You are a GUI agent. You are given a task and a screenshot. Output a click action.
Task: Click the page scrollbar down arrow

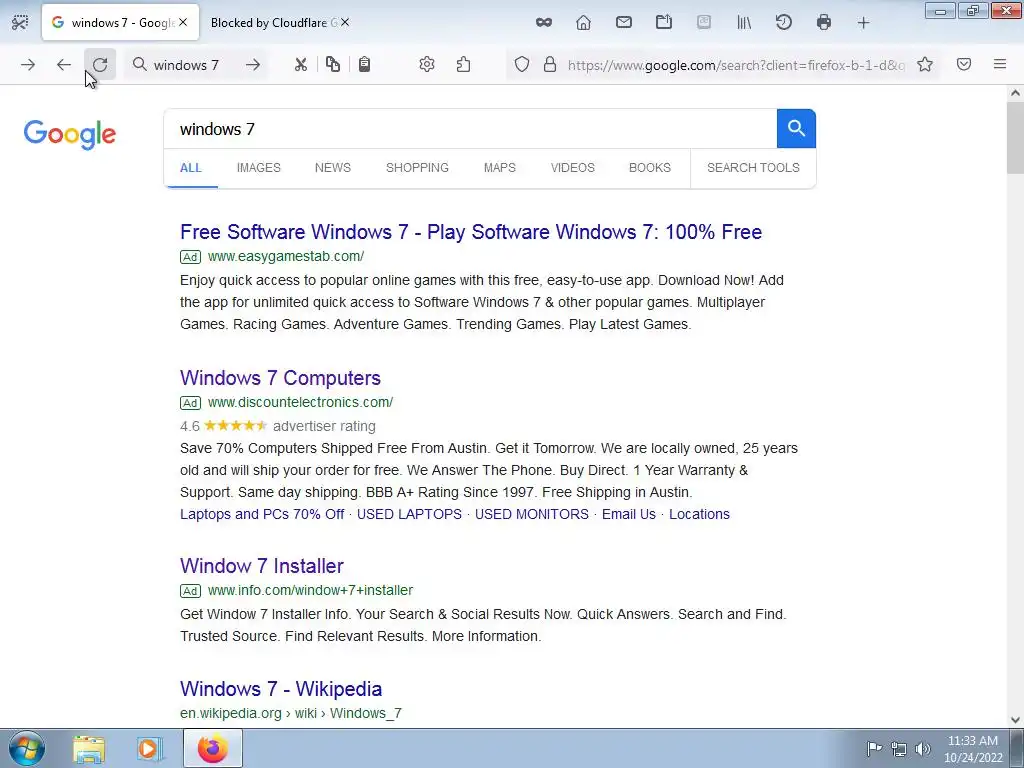(1015, 720)
